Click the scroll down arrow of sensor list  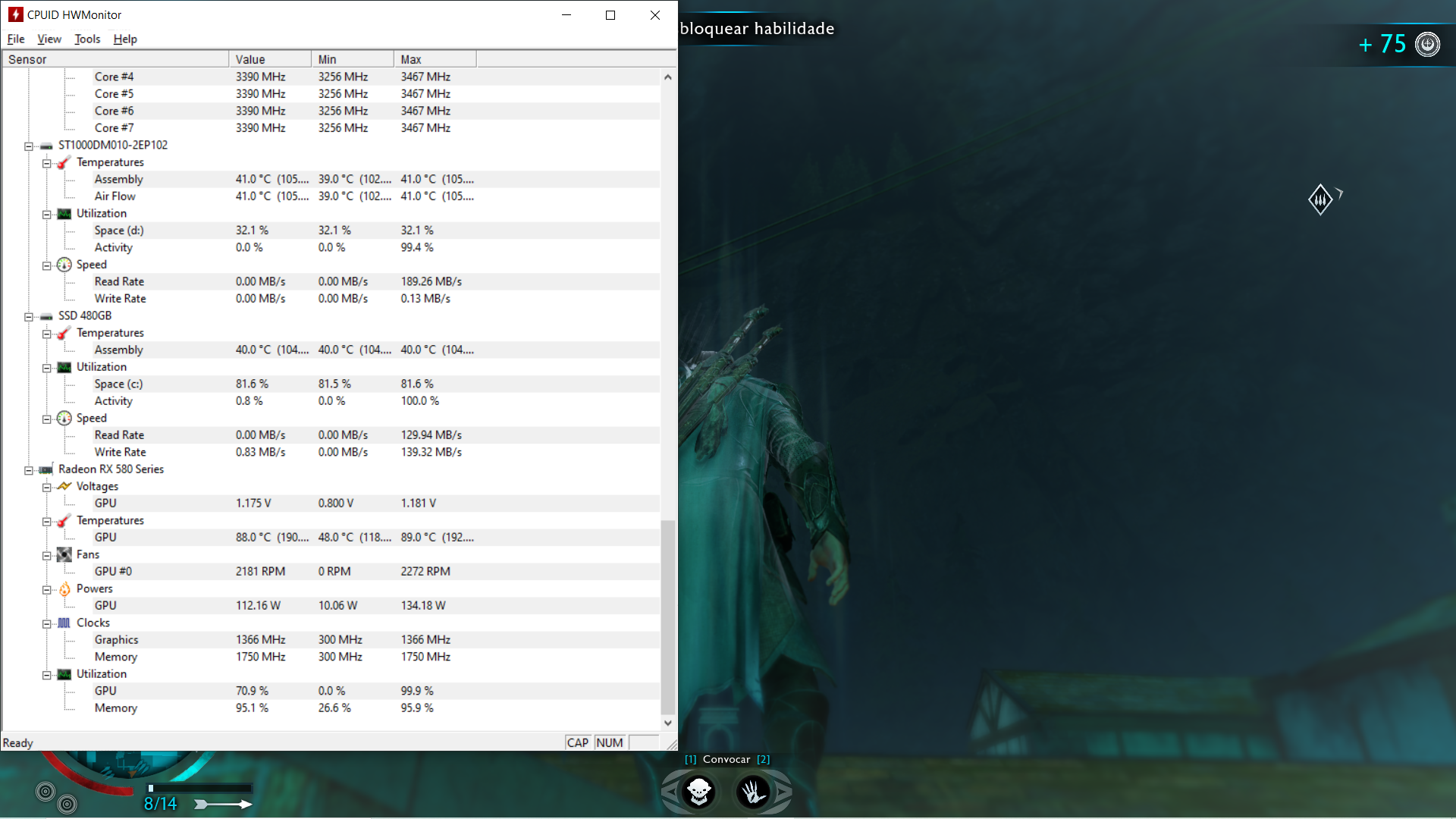(x=667, y=723)
